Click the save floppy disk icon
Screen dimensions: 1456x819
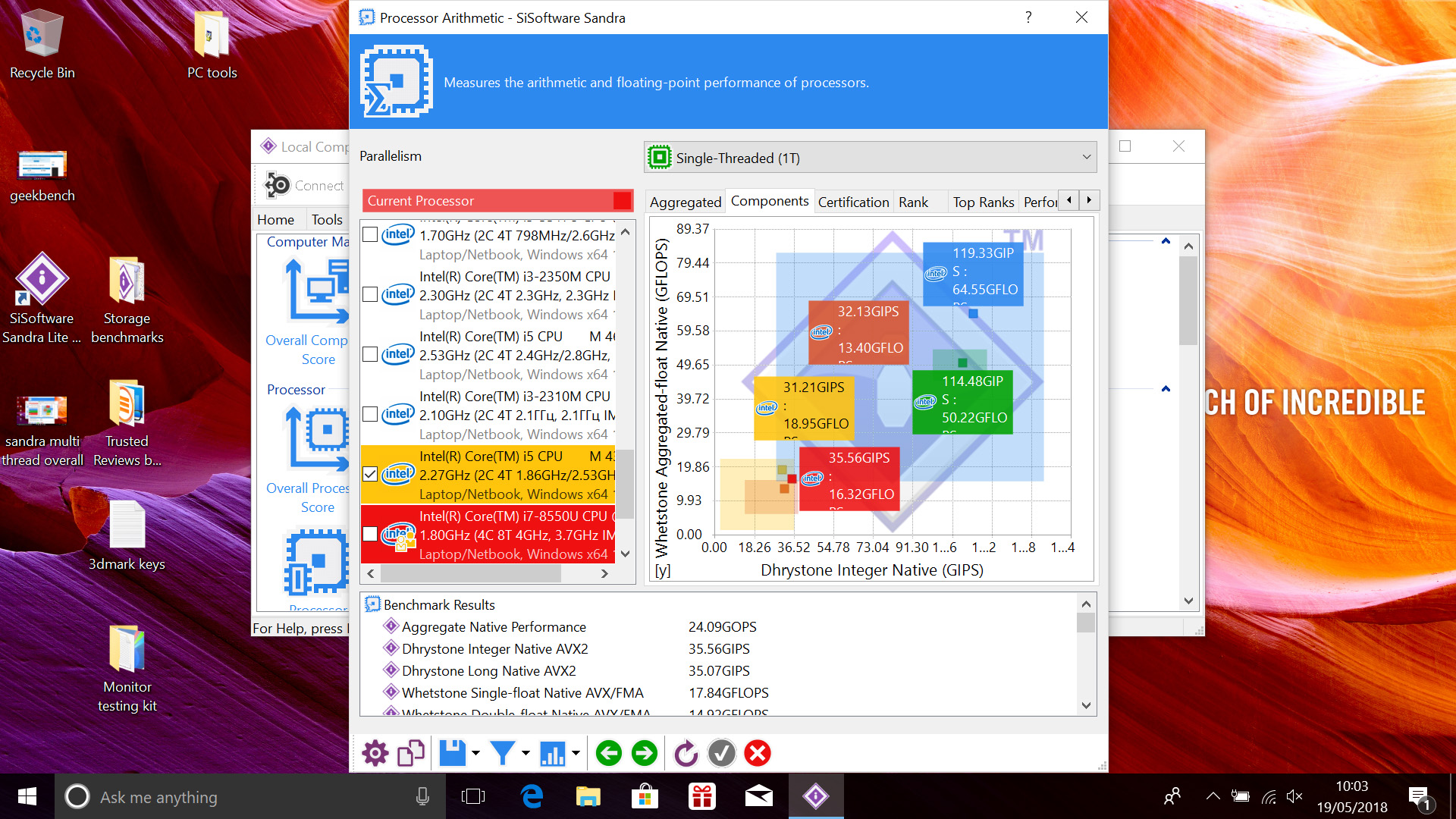pyautogui.click(x=453, y=753)
